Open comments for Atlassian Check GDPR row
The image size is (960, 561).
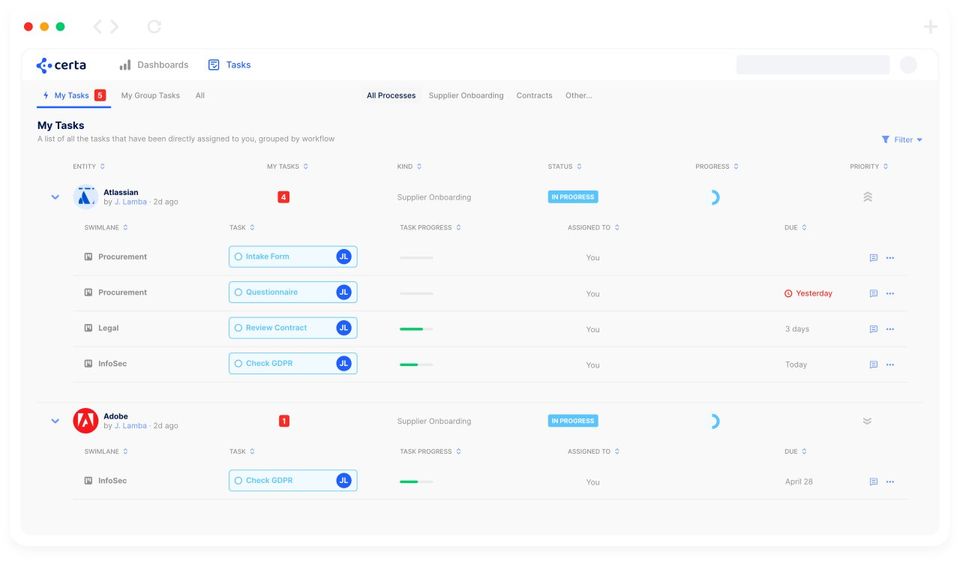tap(874, 364)
